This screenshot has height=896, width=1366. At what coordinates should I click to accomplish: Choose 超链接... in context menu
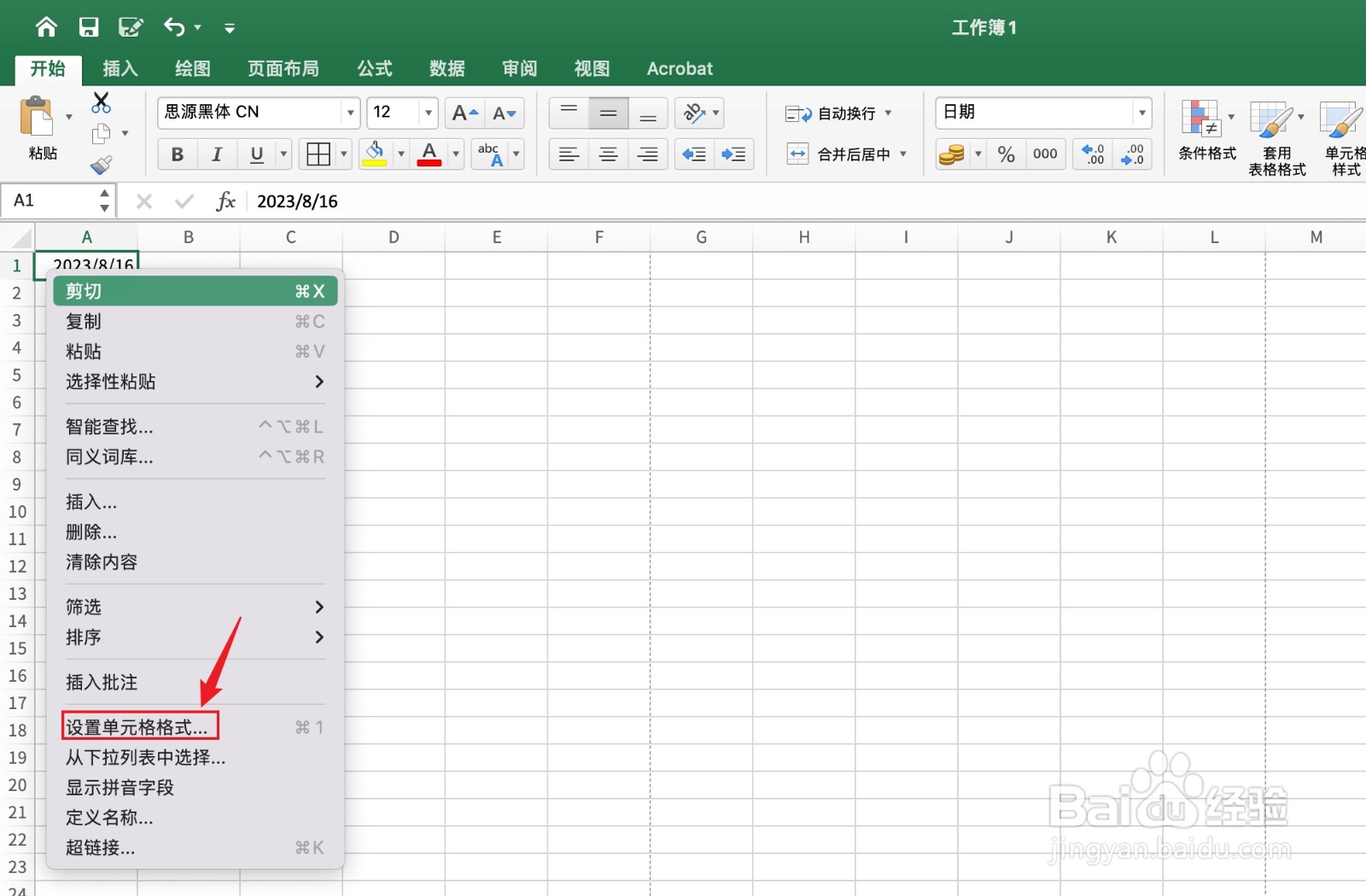click(196, 847)
